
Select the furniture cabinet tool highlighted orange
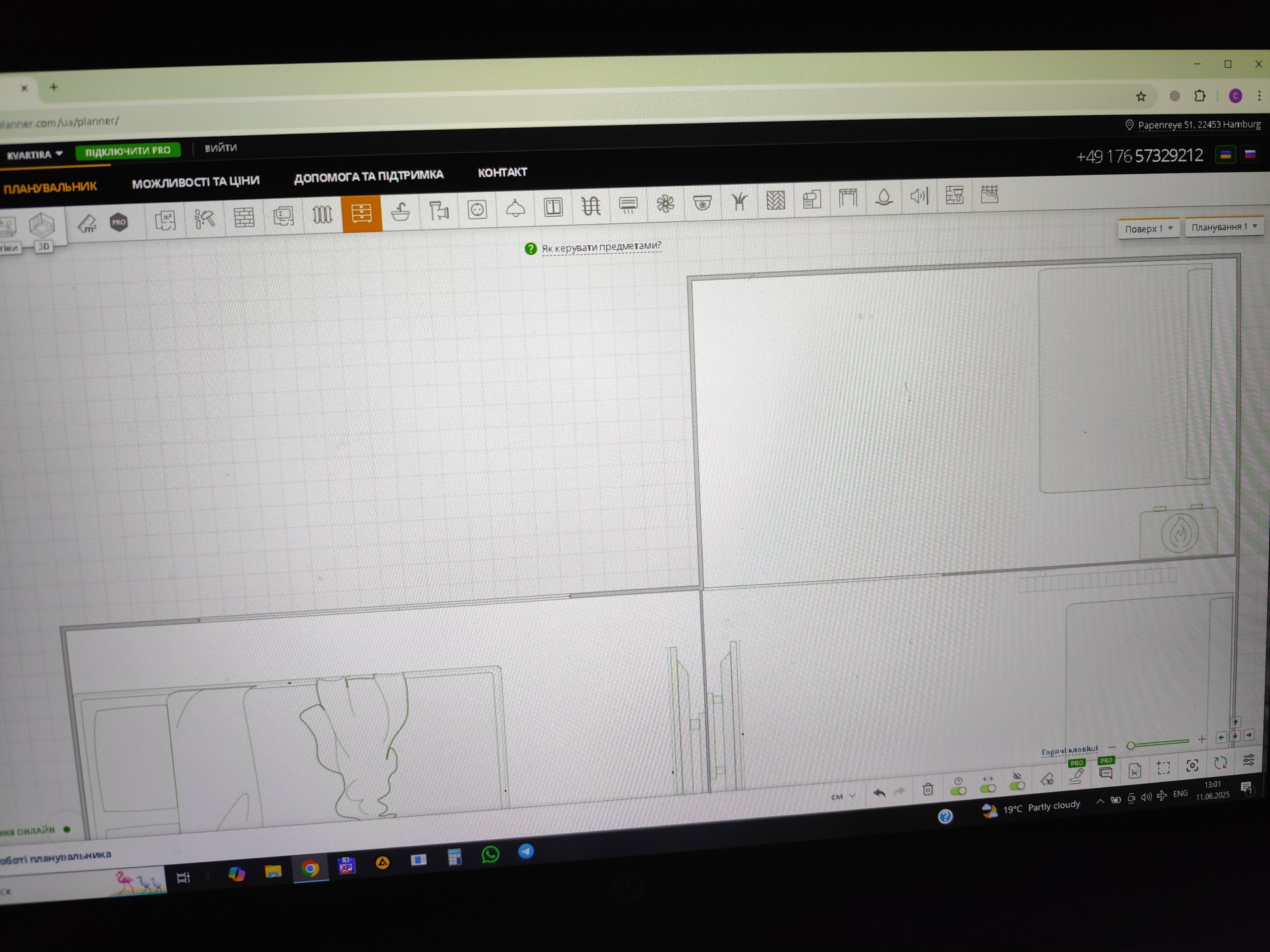(362, 214)
